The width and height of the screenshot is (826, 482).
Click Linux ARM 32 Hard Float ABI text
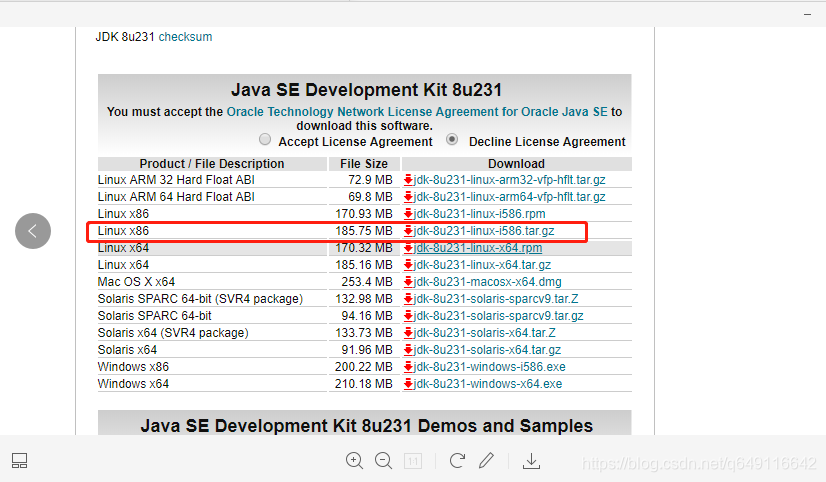176,180
